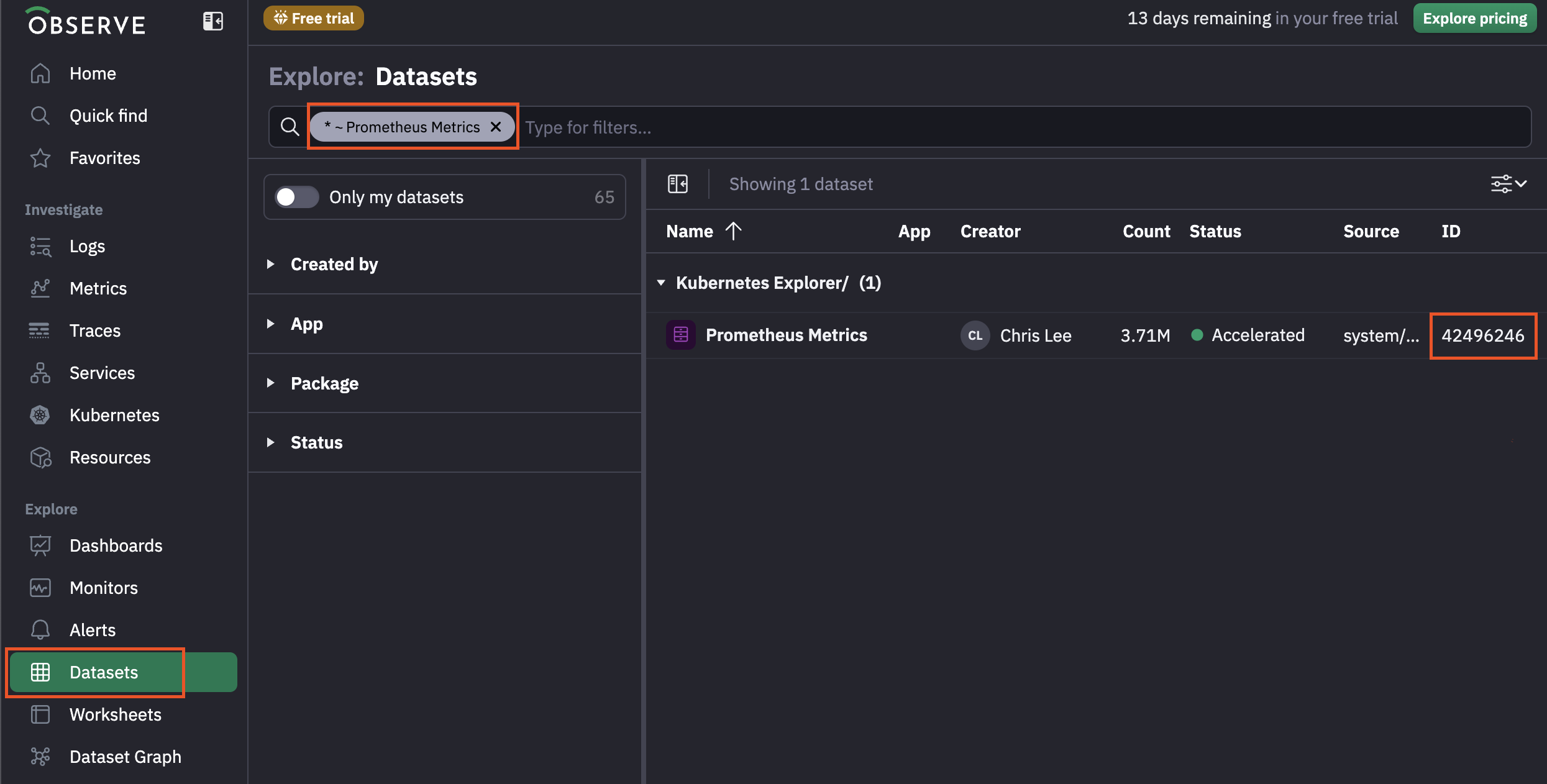Collapse the Kubernetes Explorer group
Viewport: 1547px width, 784px height.
661,283
